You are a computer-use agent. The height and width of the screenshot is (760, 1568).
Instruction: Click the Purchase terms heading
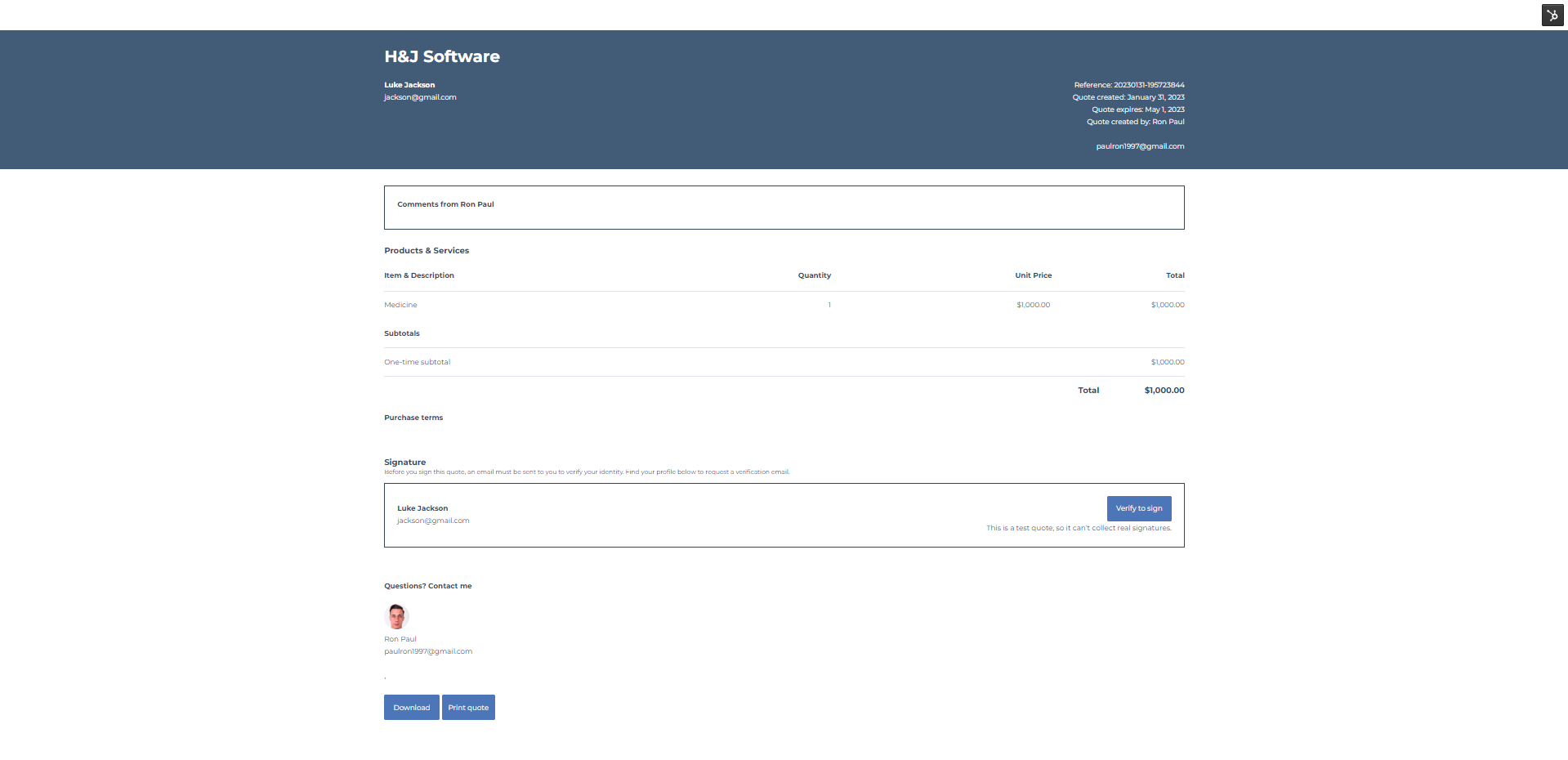(x=413, y=417)
